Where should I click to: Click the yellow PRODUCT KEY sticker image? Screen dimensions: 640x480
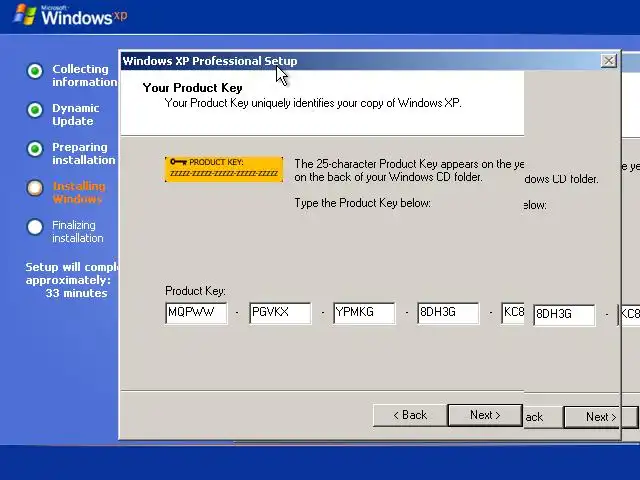coord(224,169)
